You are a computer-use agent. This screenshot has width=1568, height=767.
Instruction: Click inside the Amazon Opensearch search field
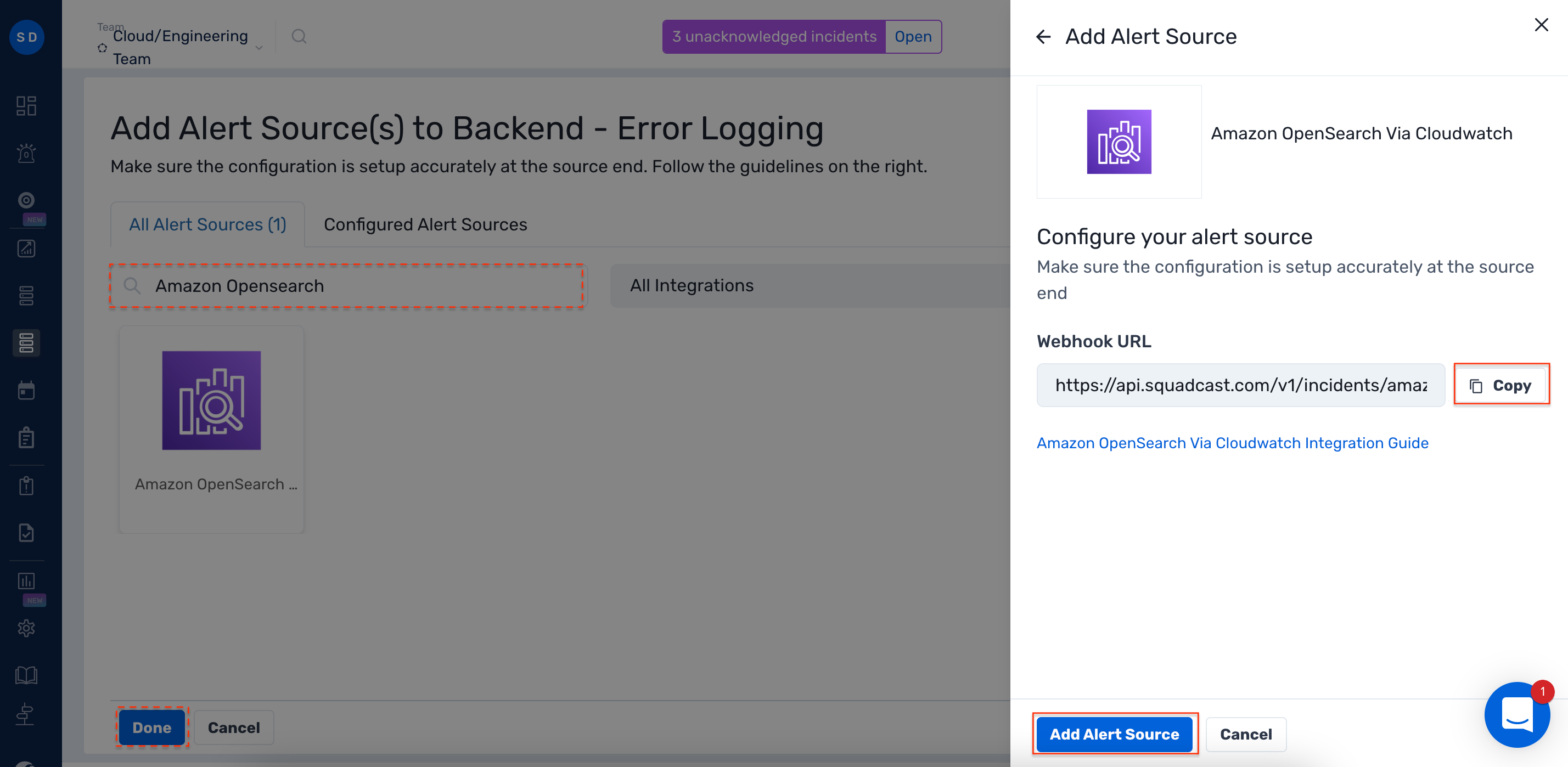click(347, 285)
